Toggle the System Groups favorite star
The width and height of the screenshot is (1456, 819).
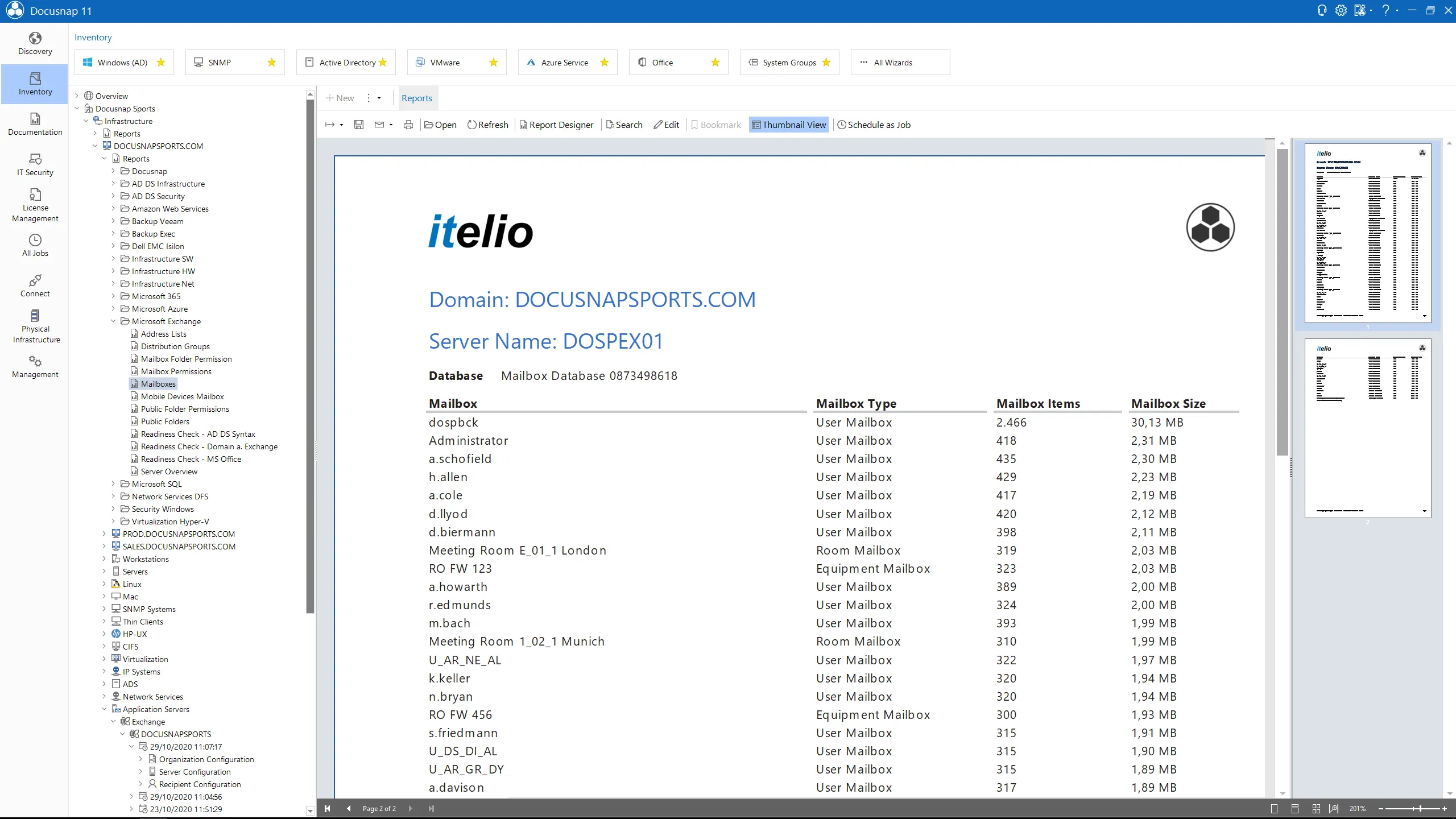[826, 63]
